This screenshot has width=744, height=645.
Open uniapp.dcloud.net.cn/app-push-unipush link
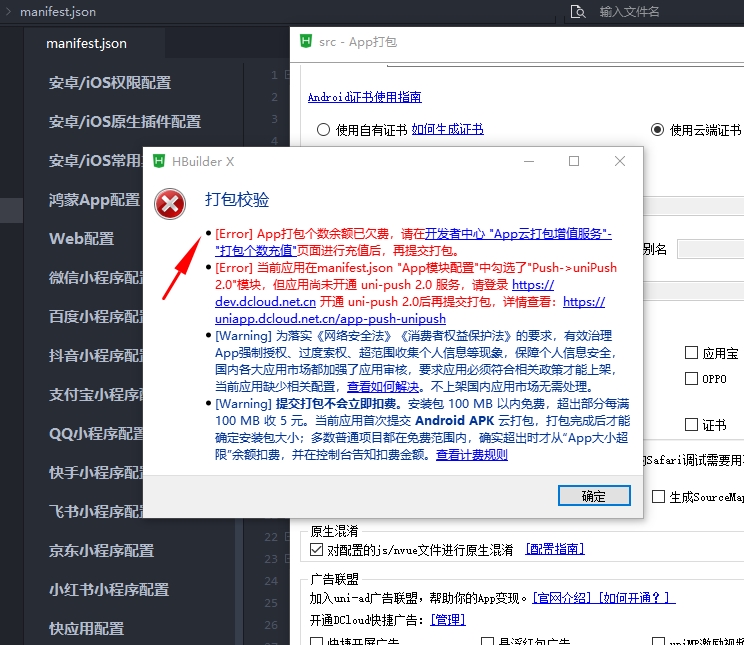tap(330, 318)
